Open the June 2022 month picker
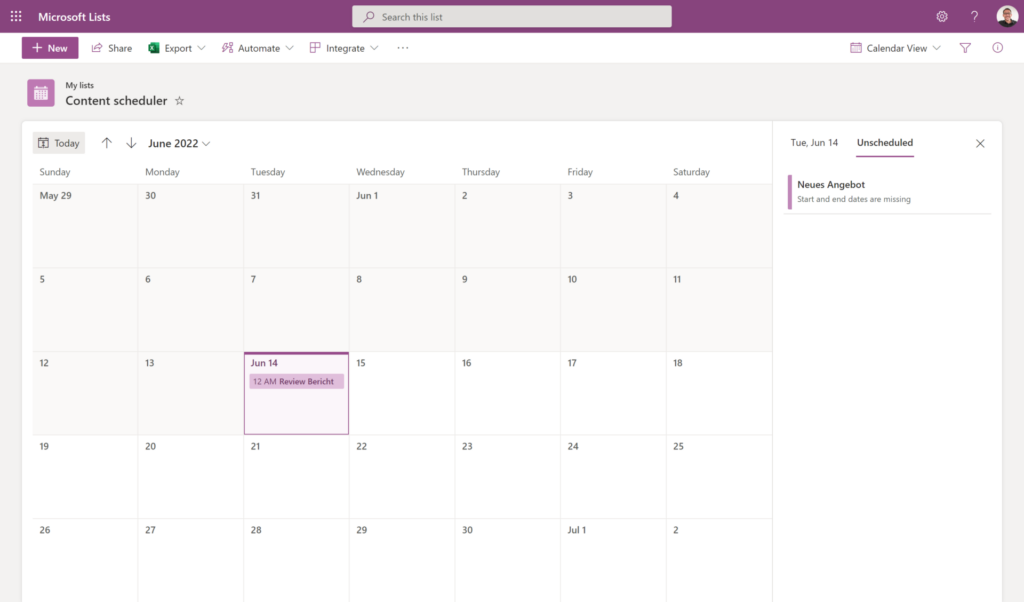 tap(179, 143)
